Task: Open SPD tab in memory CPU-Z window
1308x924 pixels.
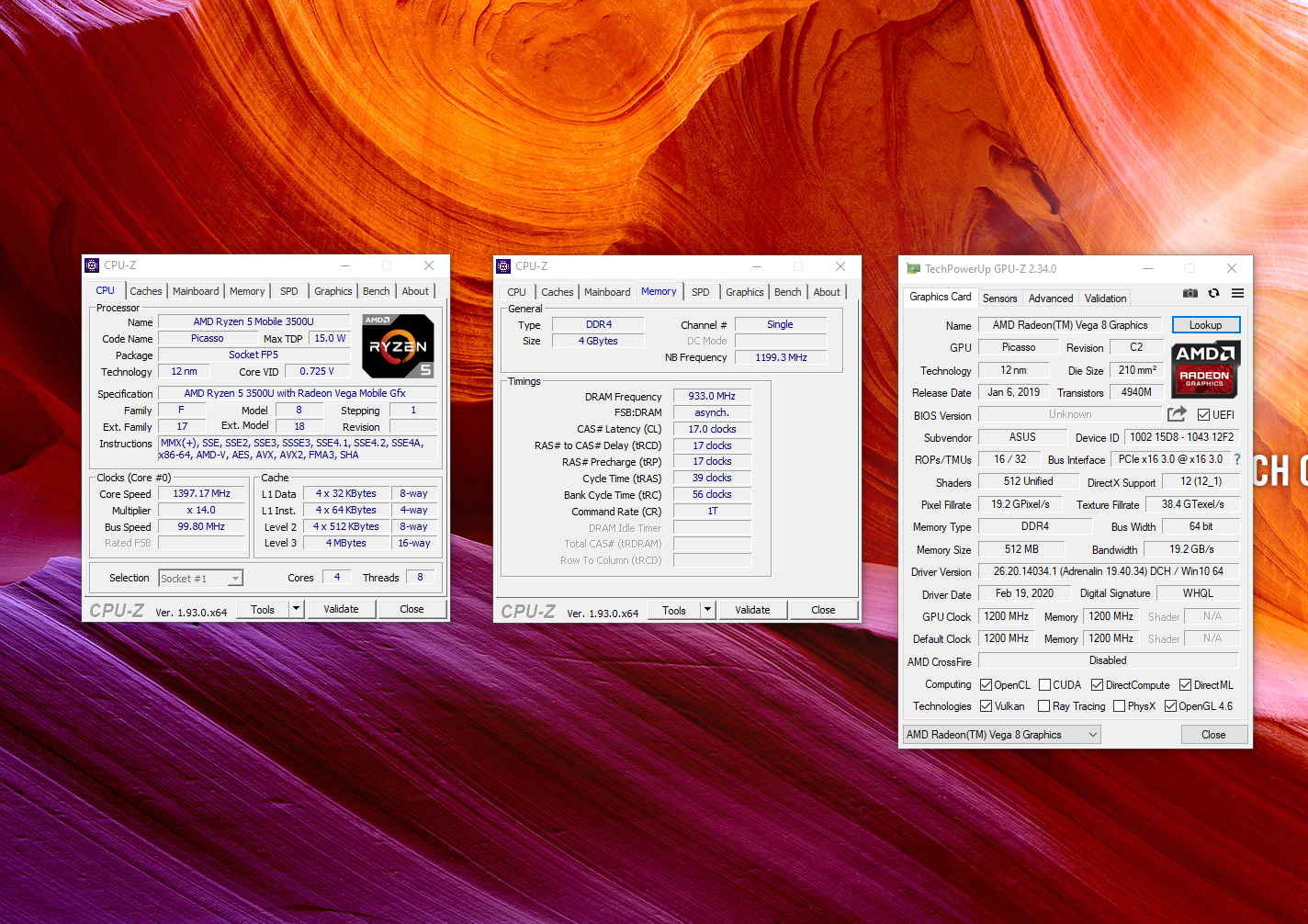Action: (701, 292)
